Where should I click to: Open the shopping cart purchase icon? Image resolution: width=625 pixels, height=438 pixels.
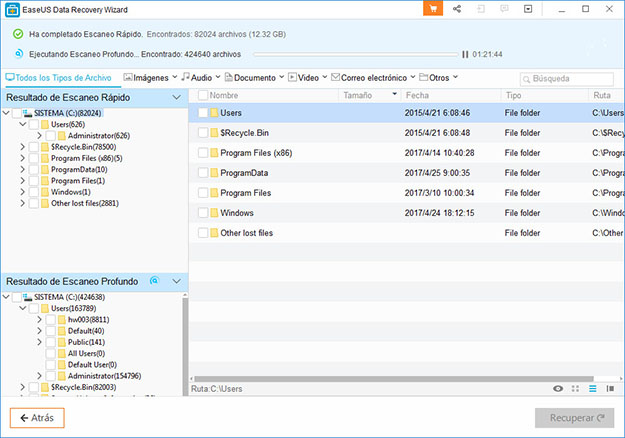[433, 9]
